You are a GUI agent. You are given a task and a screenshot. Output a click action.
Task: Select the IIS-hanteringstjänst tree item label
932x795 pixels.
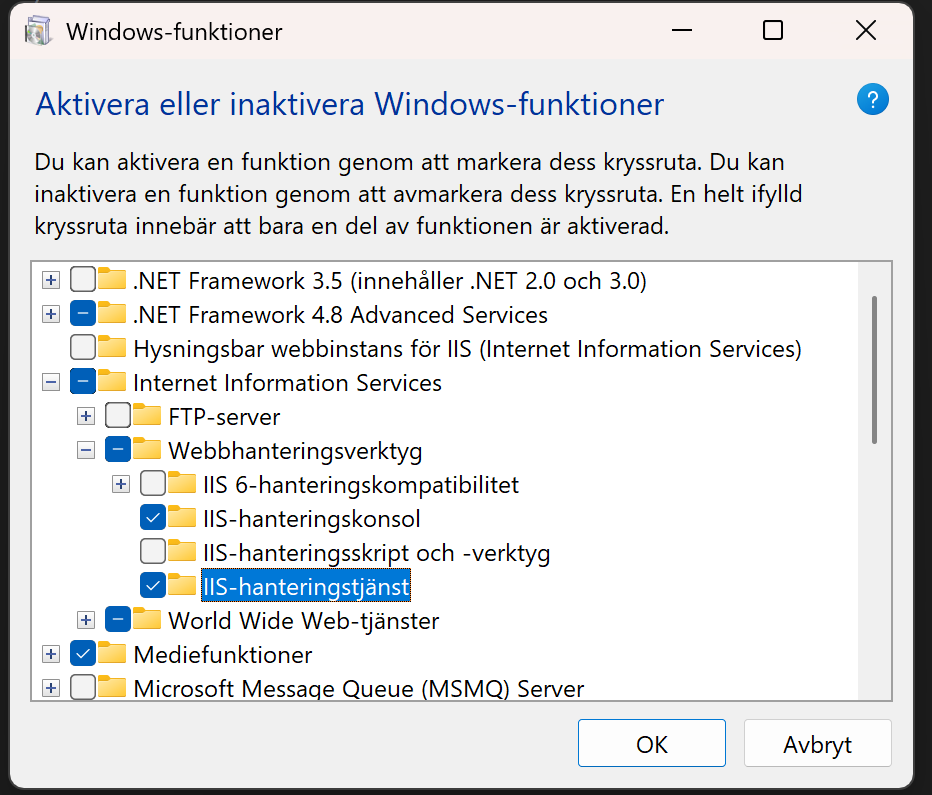tap(306, 586)
